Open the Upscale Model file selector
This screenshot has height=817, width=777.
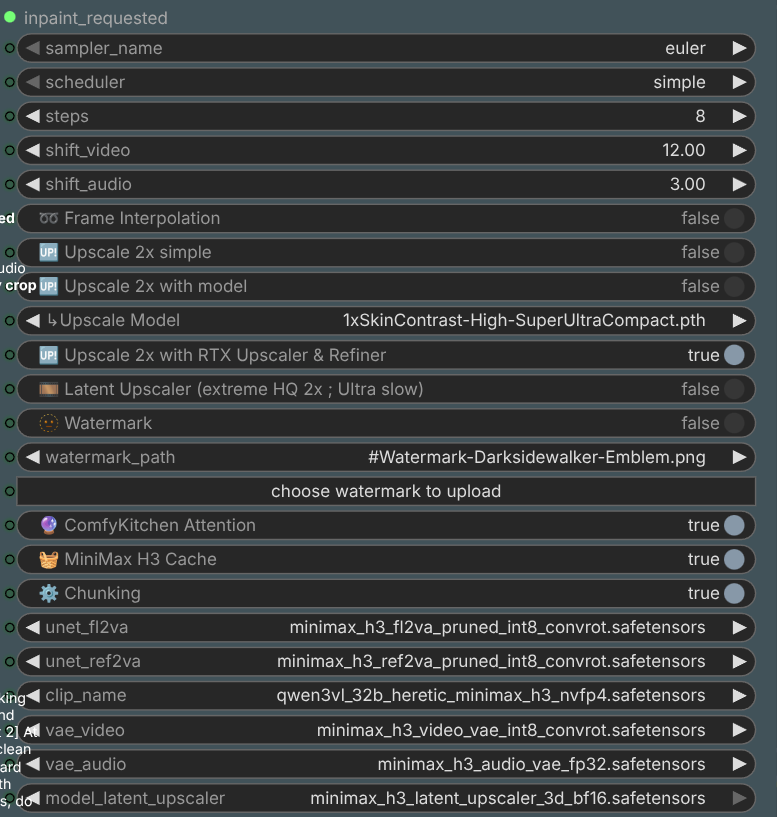coord(386,320)
